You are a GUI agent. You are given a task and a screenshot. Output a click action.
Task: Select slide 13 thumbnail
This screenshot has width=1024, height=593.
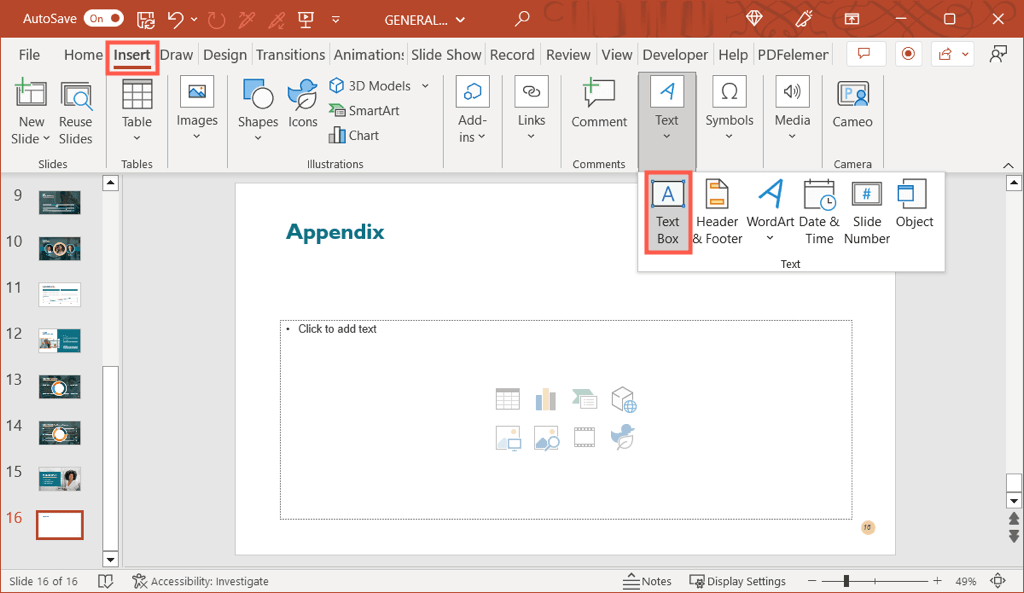59,386
